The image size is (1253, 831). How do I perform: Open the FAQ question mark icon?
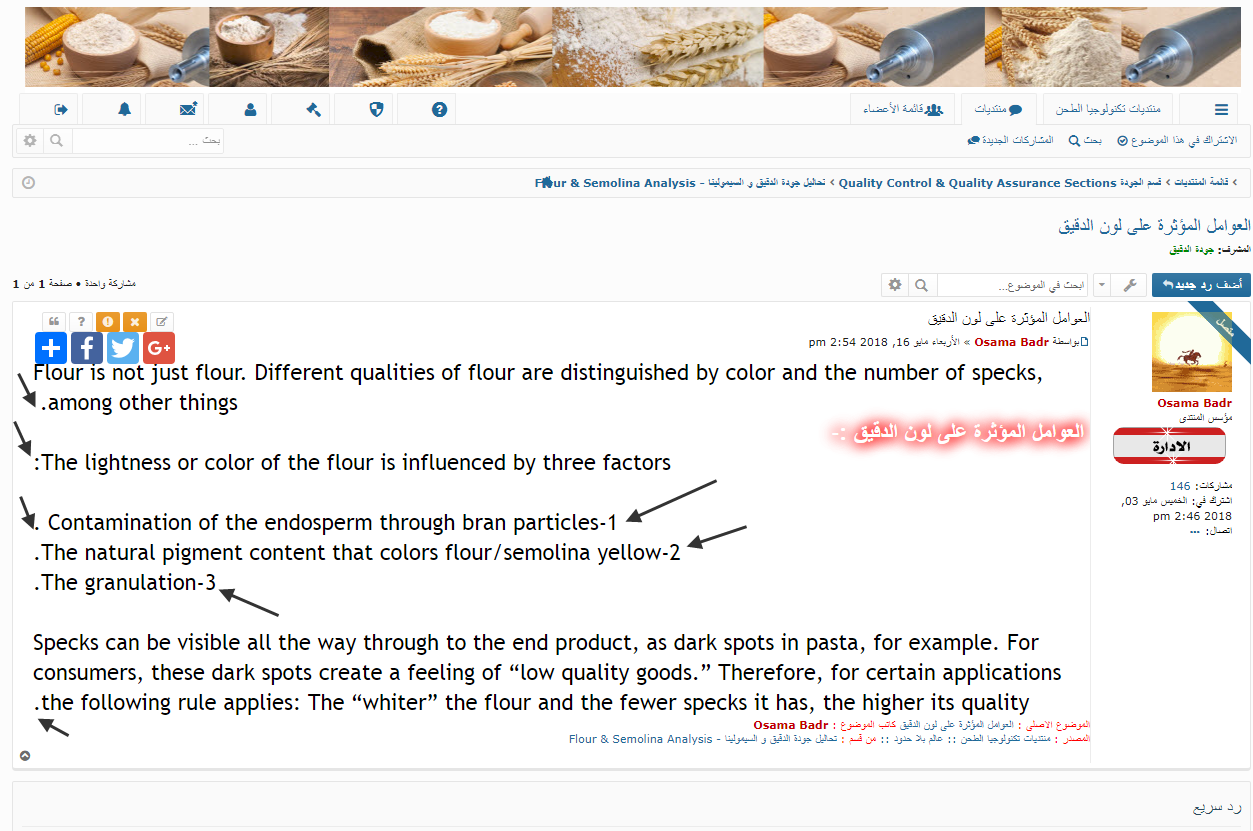coord(439,109)
